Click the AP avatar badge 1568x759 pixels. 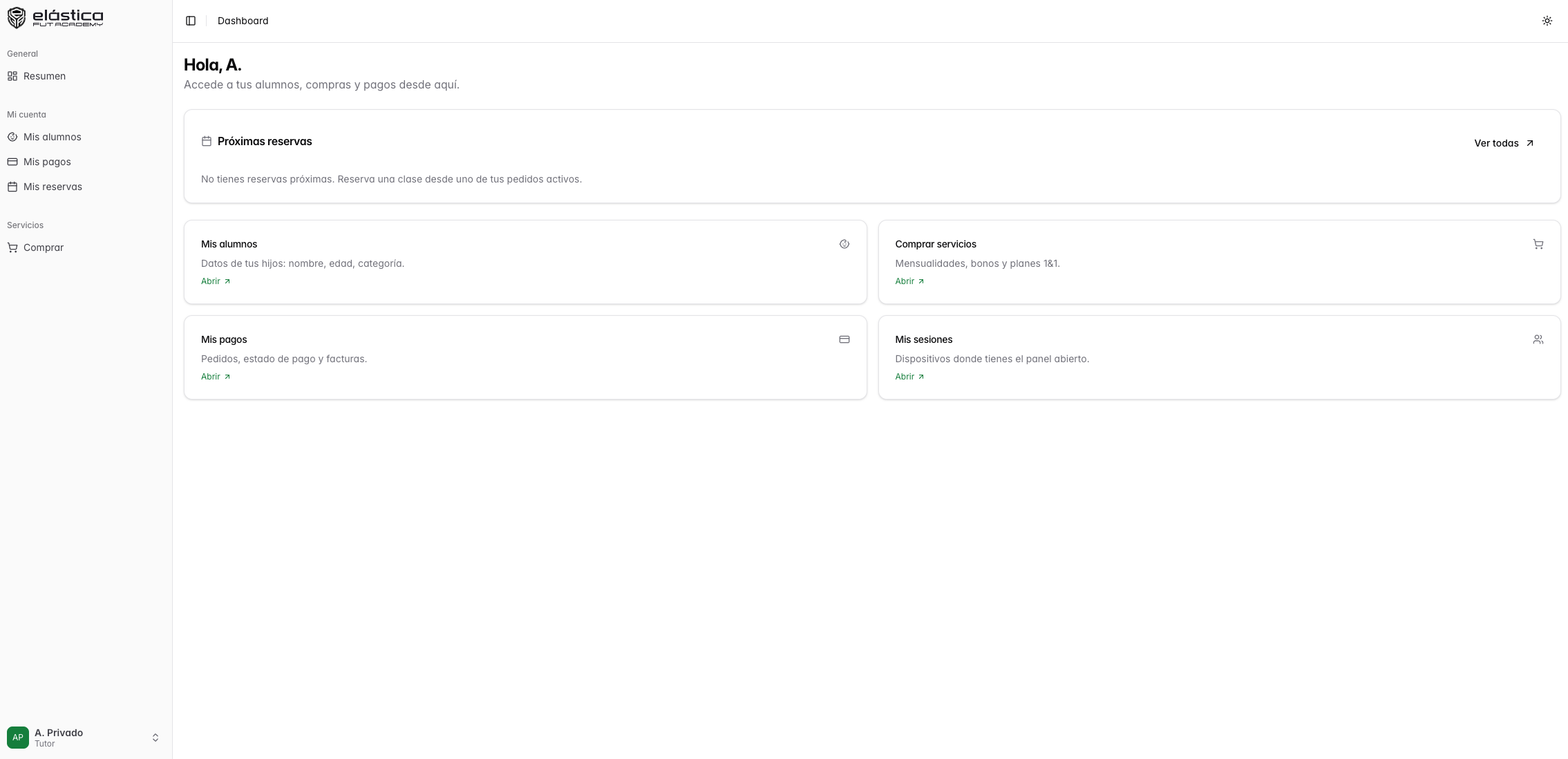click(x=18, y=738)
